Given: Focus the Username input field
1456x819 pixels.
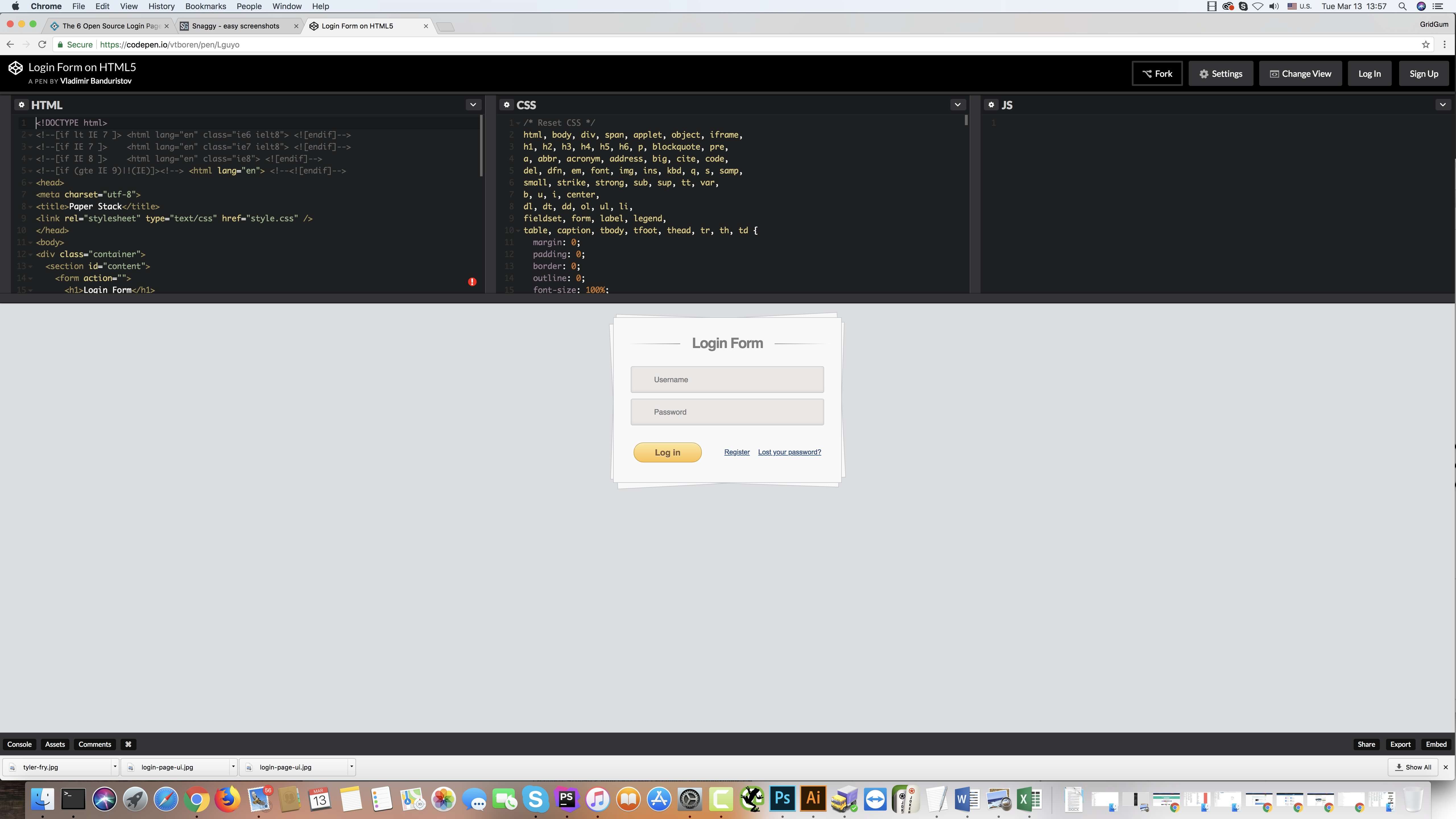Looking at the screenshot, I should pos(727,379).
